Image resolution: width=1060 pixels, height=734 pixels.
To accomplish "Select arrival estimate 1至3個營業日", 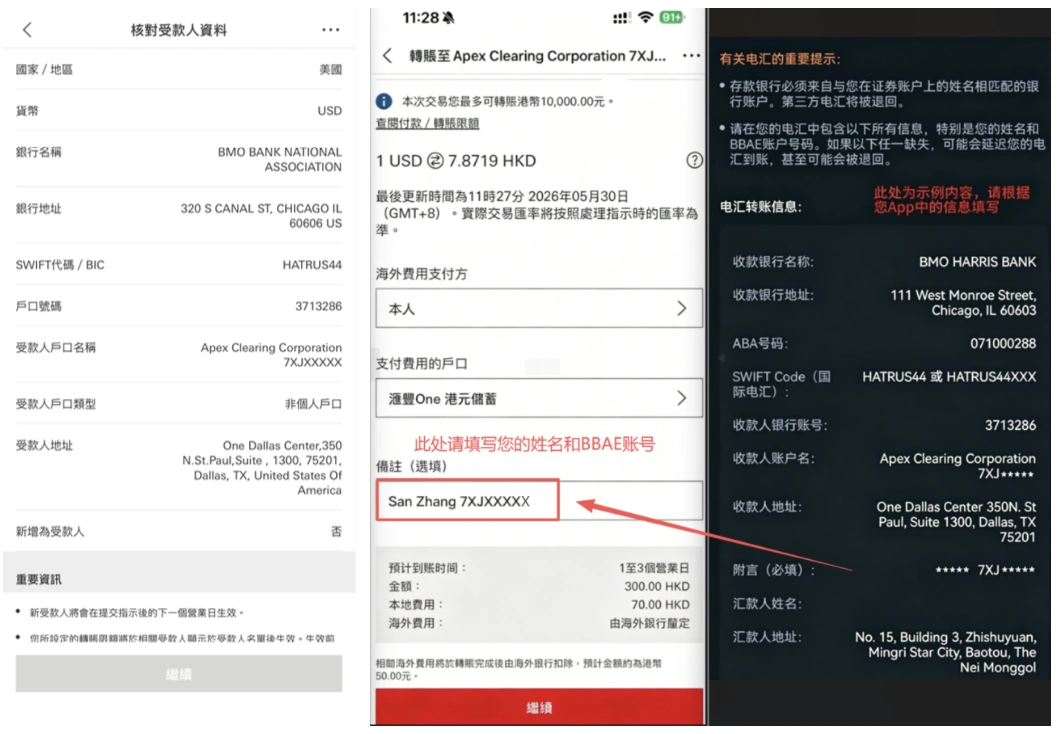I will click(654, 568).
